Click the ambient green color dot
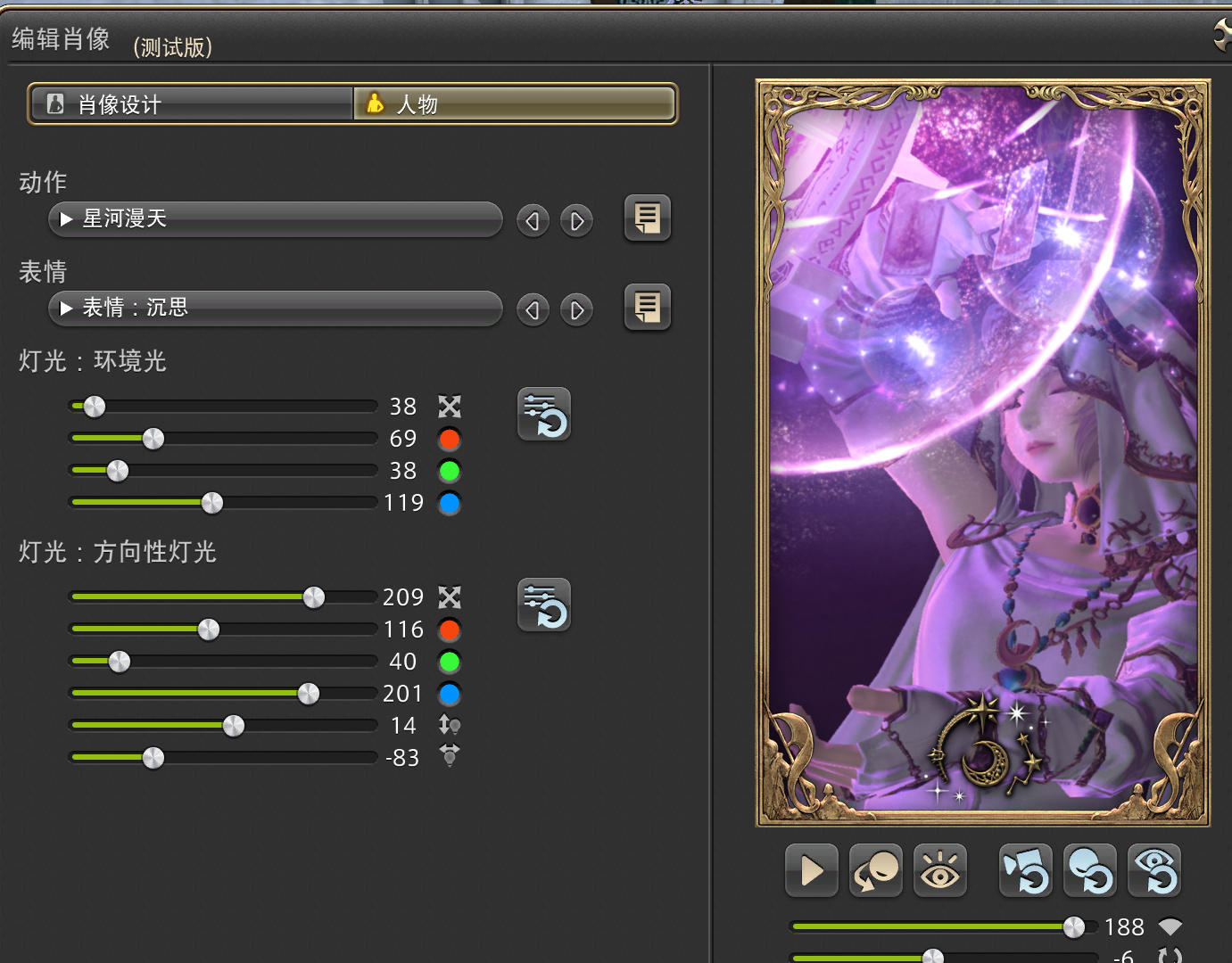 (x=450, y=471)
